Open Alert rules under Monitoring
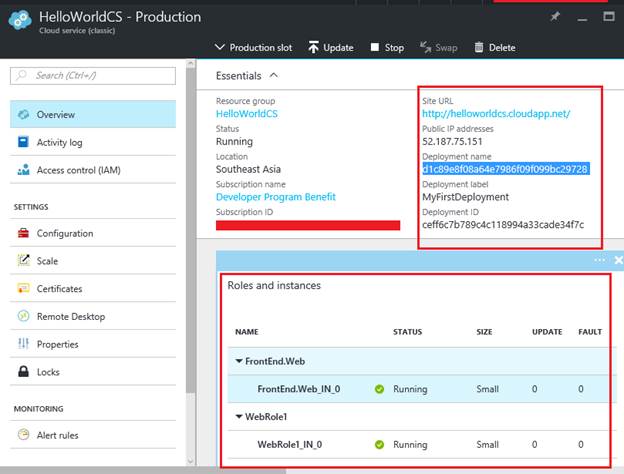 point(93,435)
